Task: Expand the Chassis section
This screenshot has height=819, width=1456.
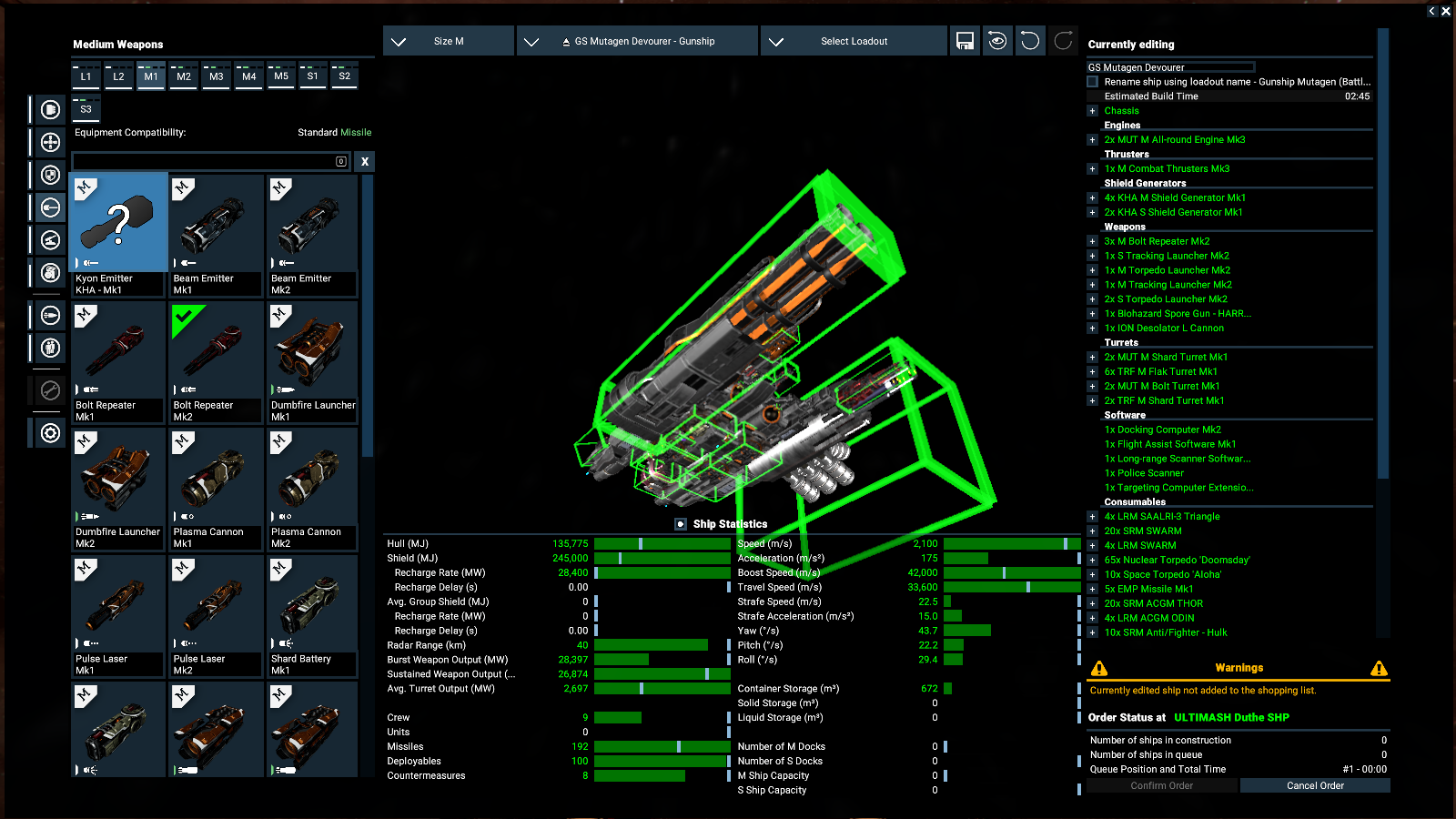Action: 1092,111
